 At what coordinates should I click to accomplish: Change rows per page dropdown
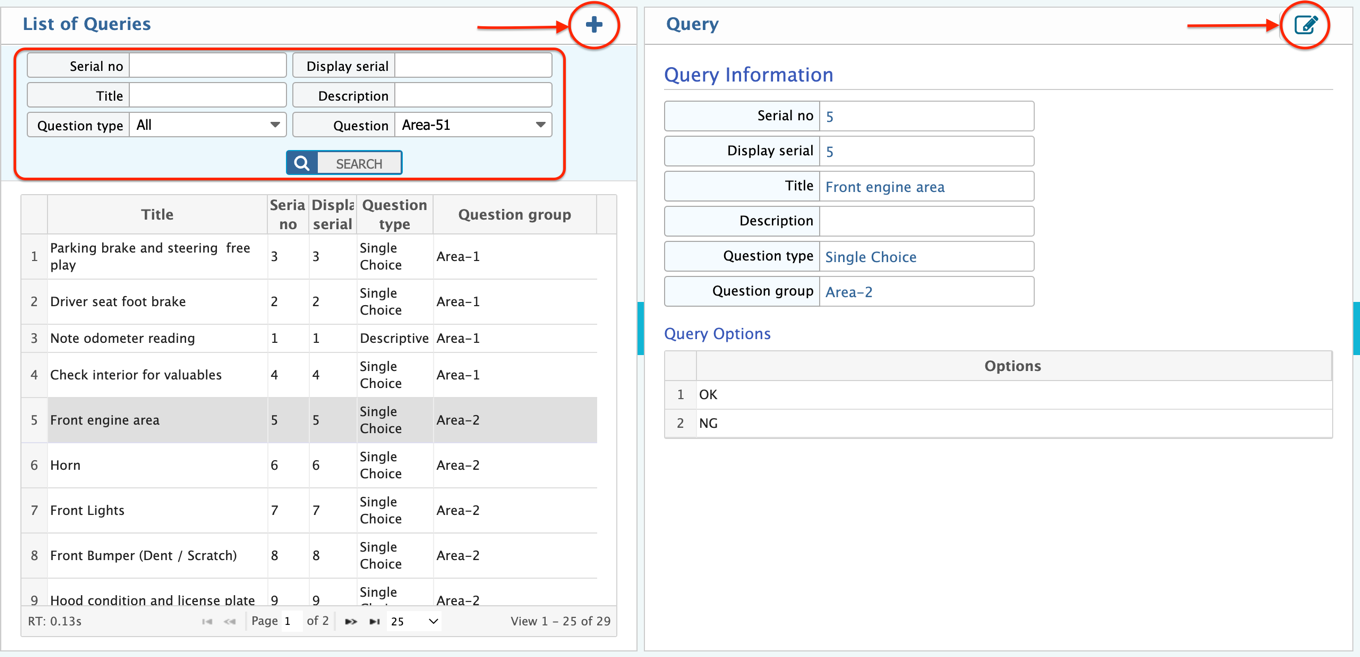click(x=414, y=622)
